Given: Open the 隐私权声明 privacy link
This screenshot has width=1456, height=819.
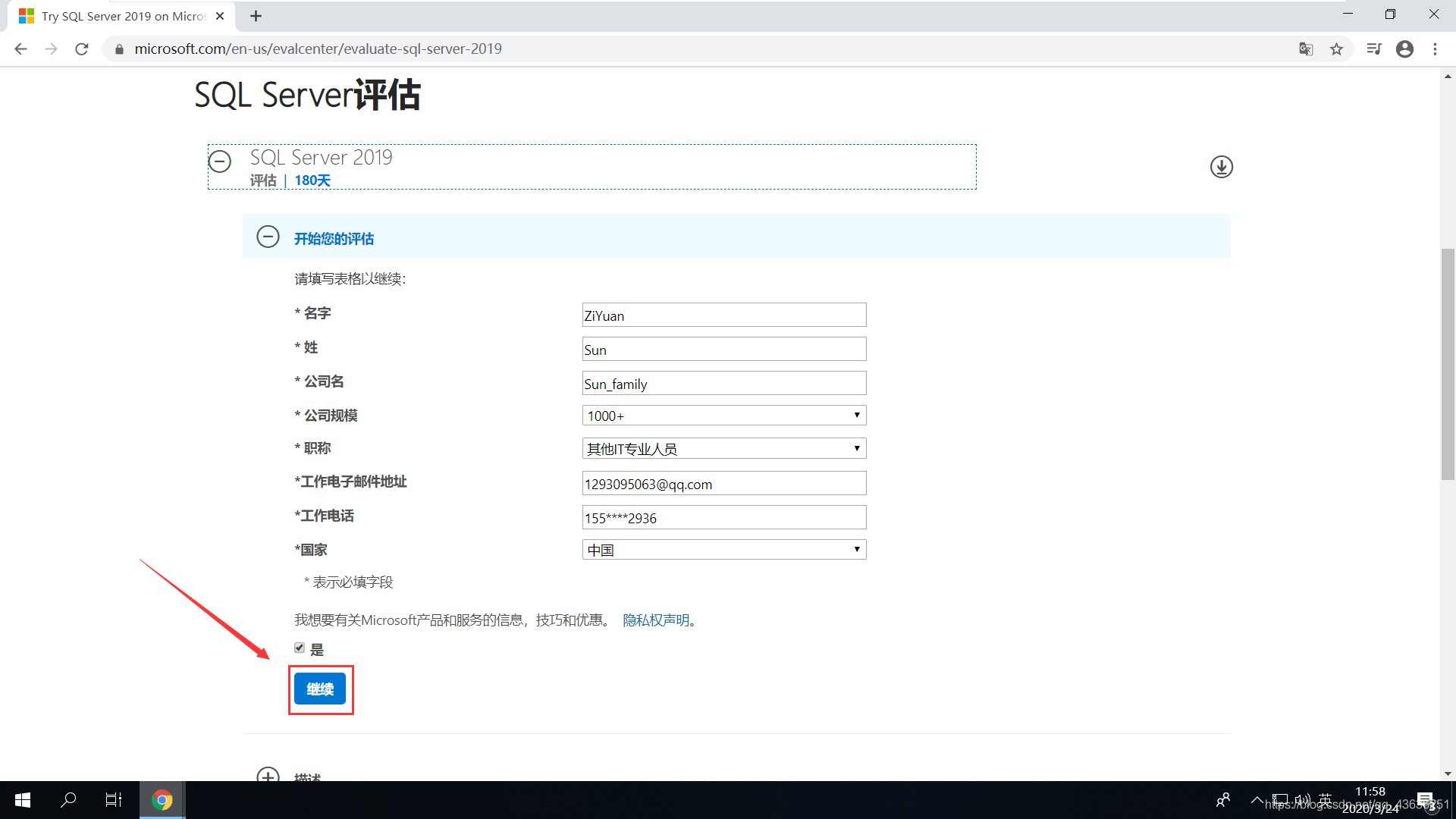Looking at the screenshot, I should point(656,620).
